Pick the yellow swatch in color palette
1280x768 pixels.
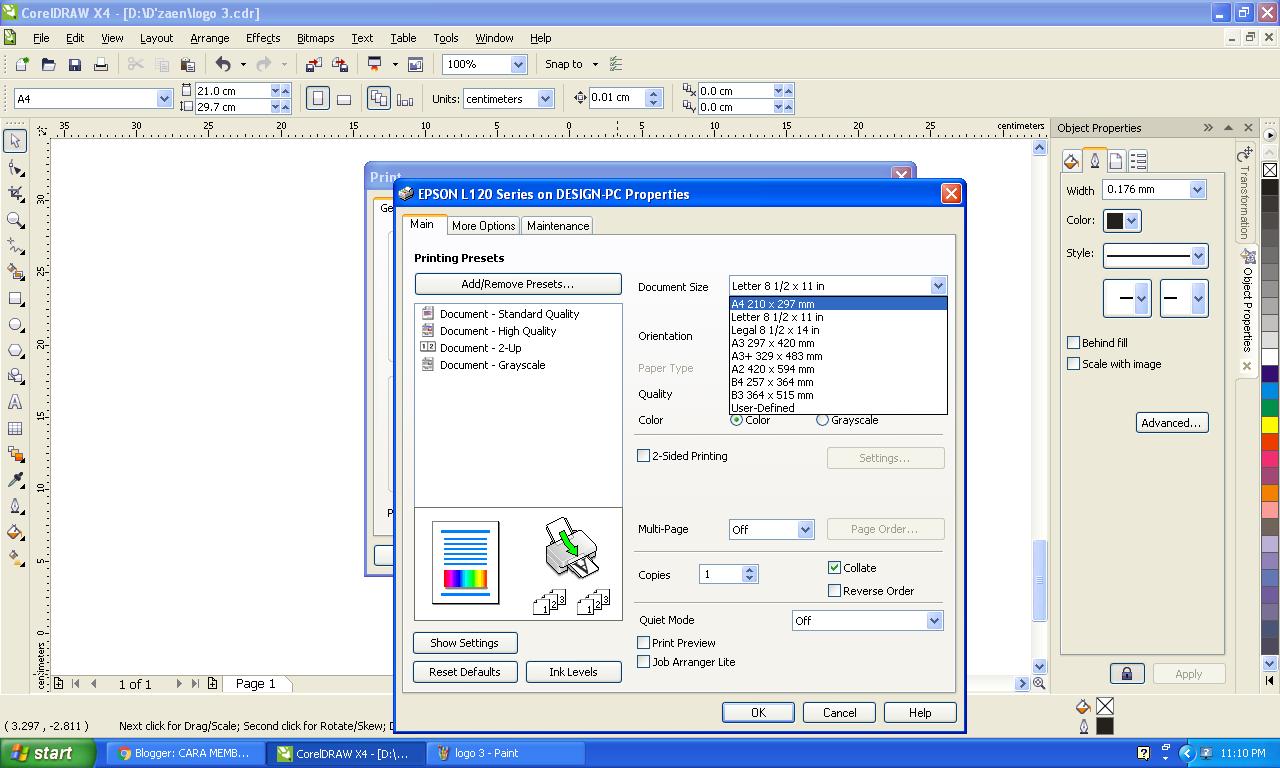(x=1270, y=425)
